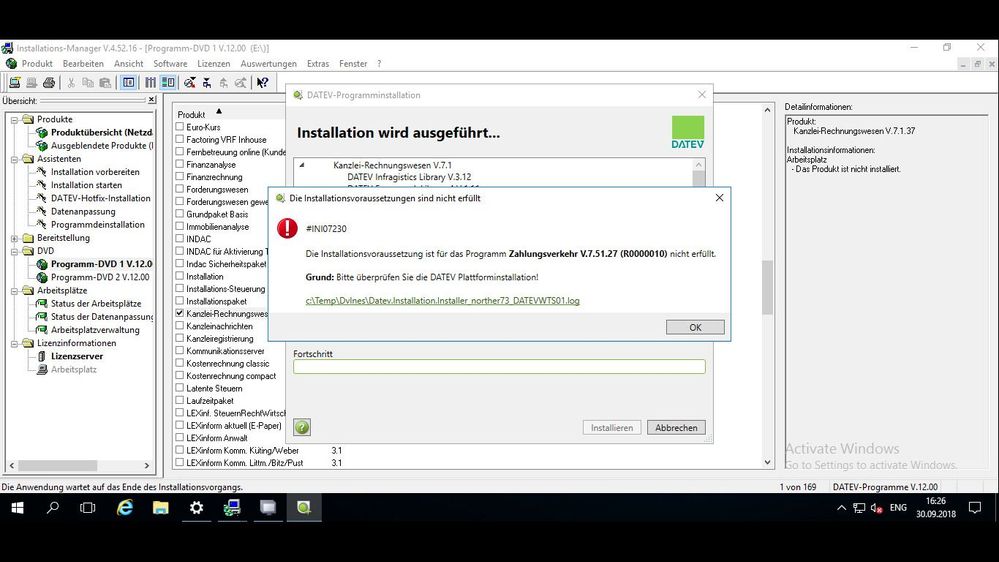The width and height of the screenshot is (999, 562).
Task: Click the product list vertical scrollbar
Action: 768,290
